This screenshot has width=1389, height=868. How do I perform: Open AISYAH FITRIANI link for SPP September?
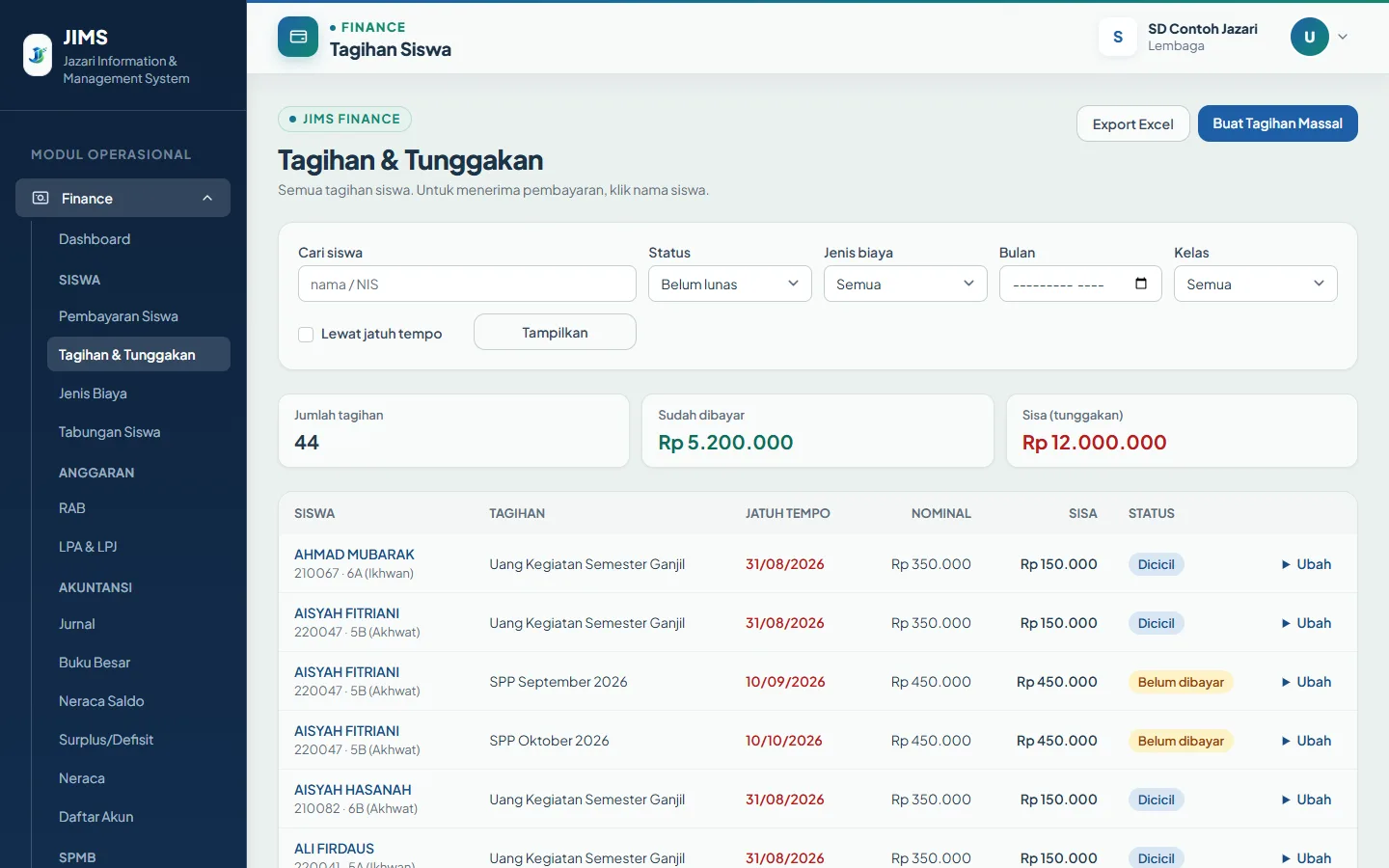coord(346,672)
